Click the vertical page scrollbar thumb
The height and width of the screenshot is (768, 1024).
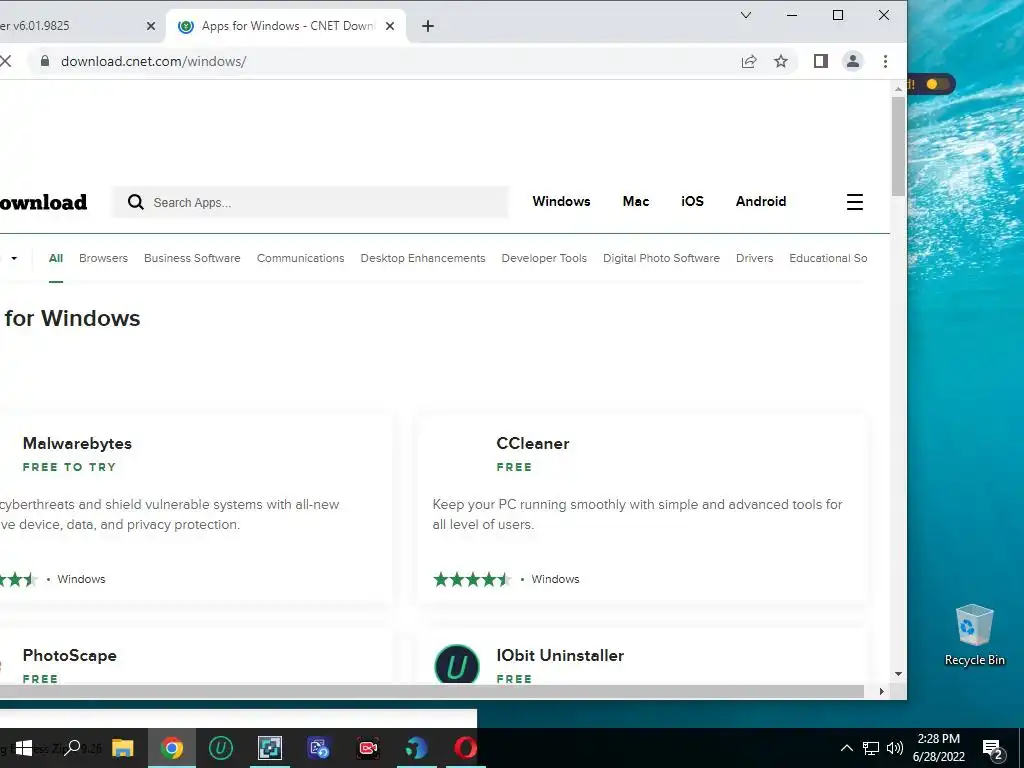(x=899, y=146)
